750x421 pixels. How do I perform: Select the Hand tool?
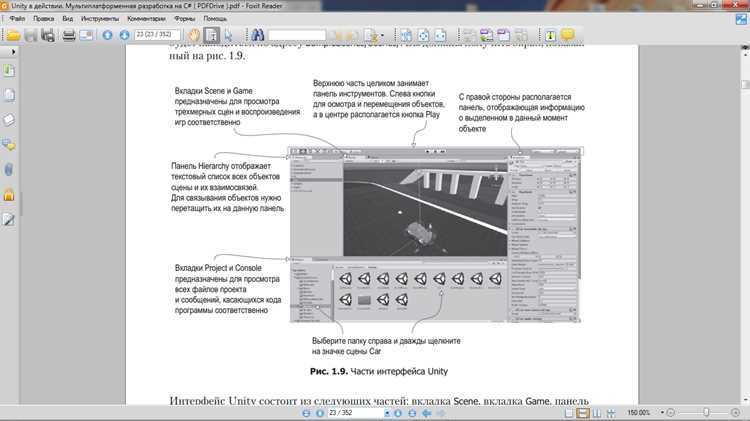tap(194, 35)
